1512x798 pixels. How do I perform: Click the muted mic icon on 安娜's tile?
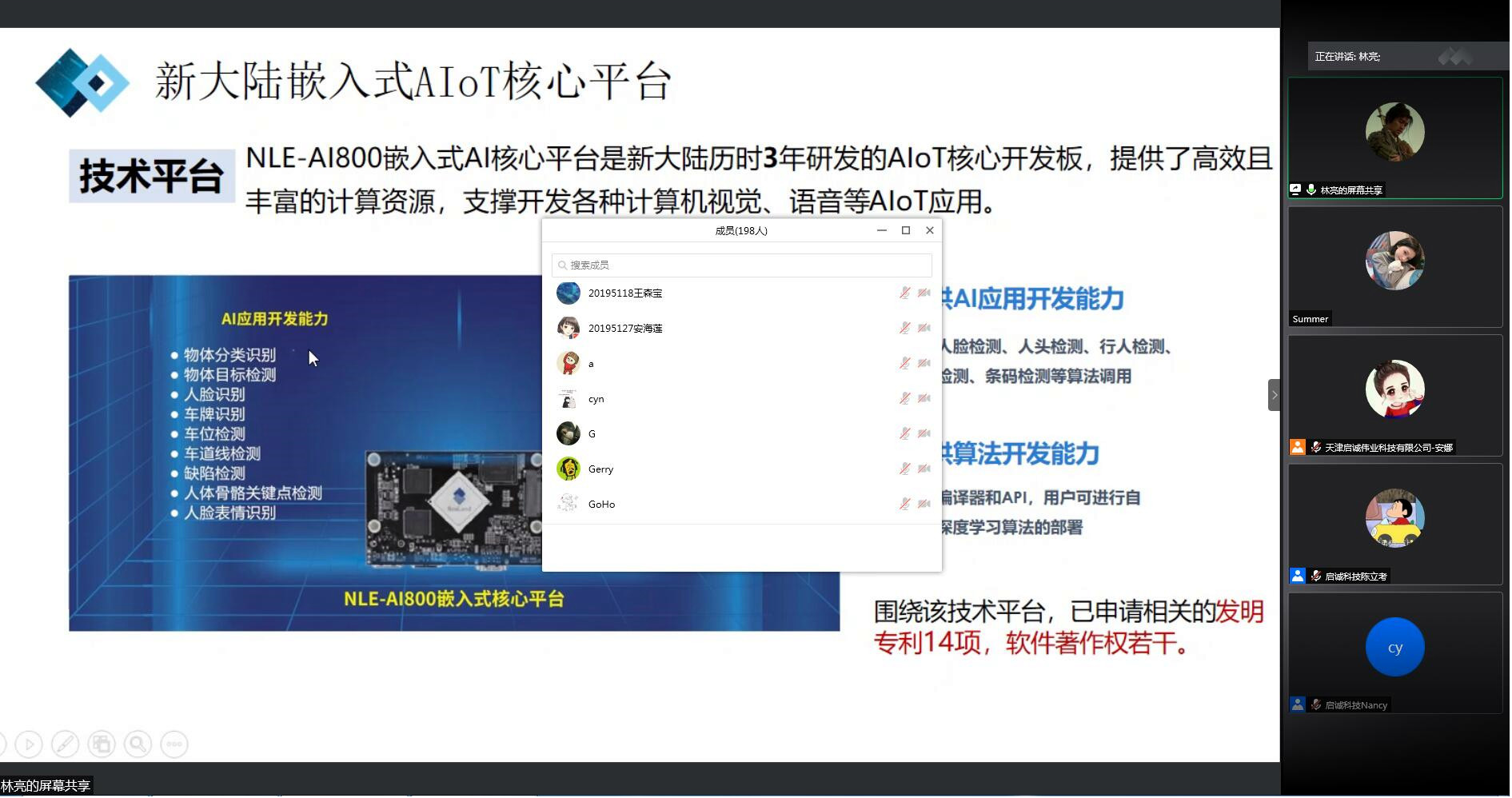click(1316, 447)
